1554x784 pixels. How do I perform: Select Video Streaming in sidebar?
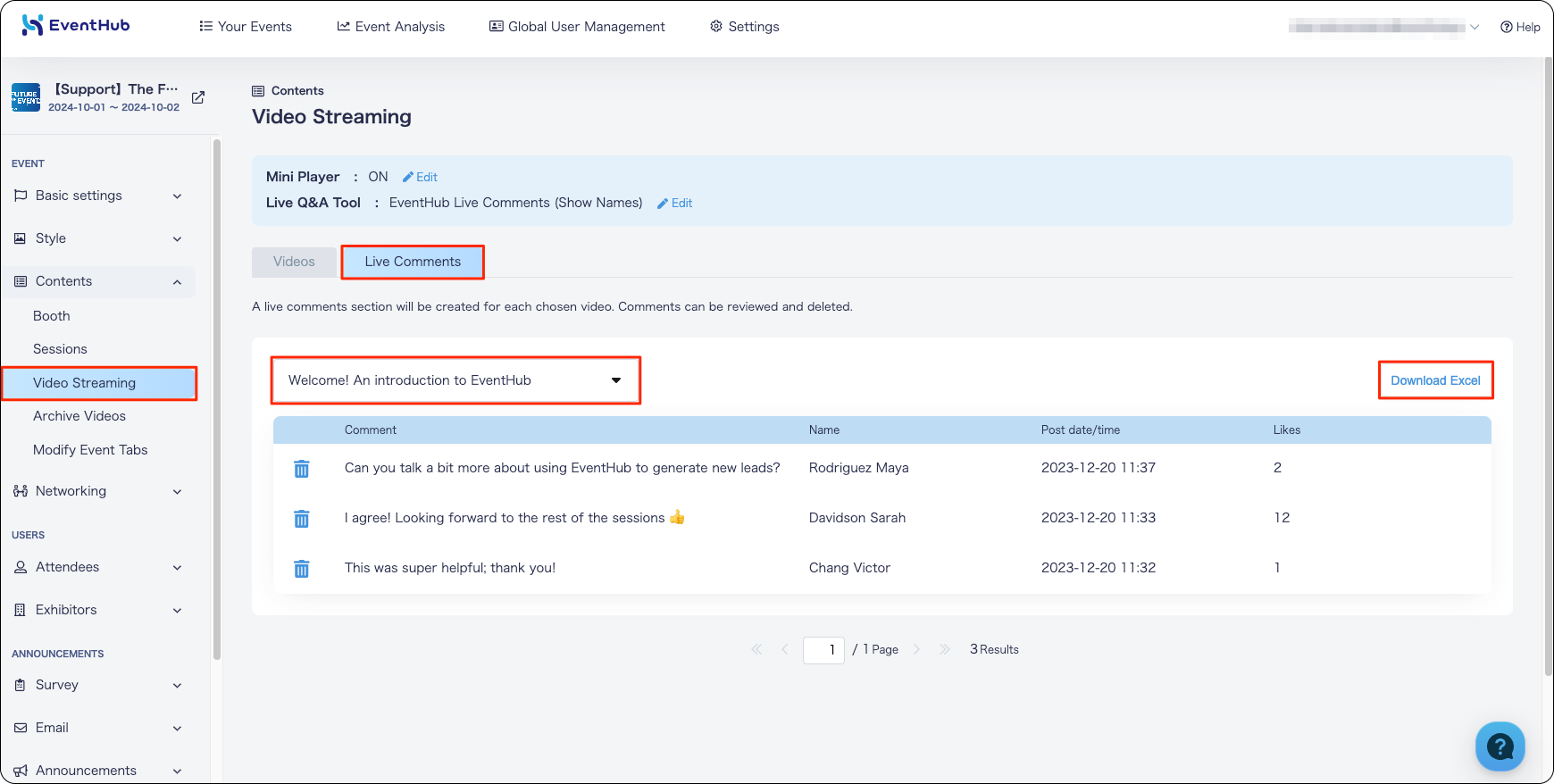[99, 383]
